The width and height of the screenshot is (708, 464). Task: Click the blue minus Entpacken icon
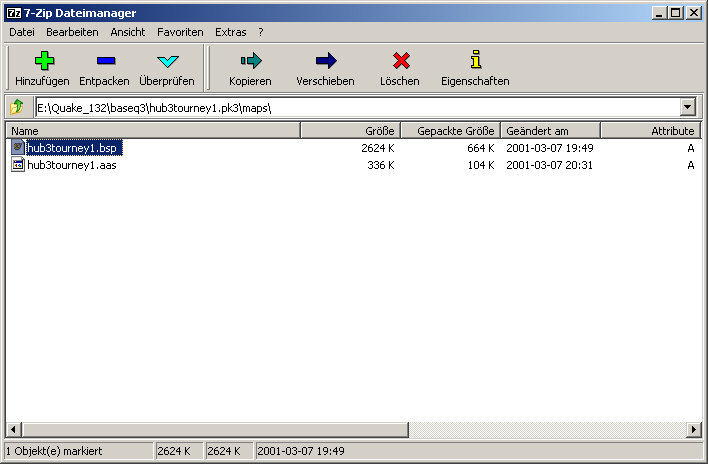[106, 60]
